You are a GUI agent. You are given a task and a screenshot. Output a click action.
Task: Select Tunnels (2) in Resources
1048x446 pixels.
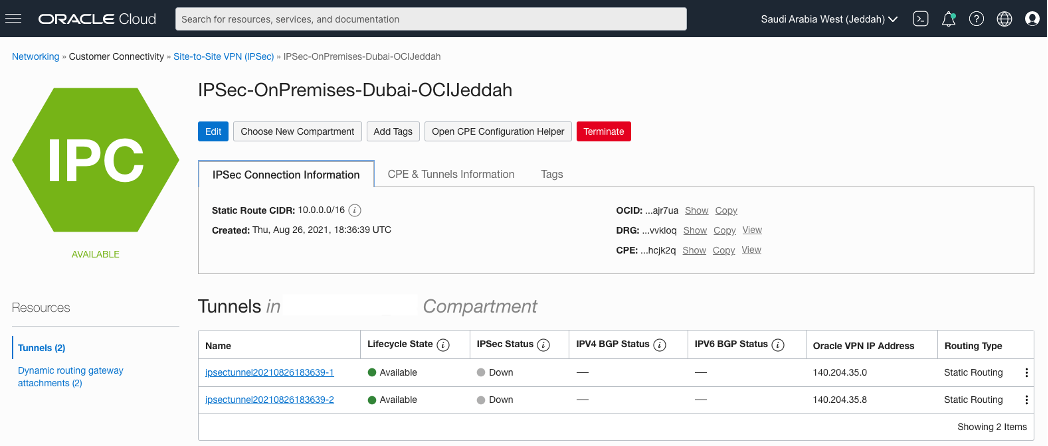pos(41,348)
